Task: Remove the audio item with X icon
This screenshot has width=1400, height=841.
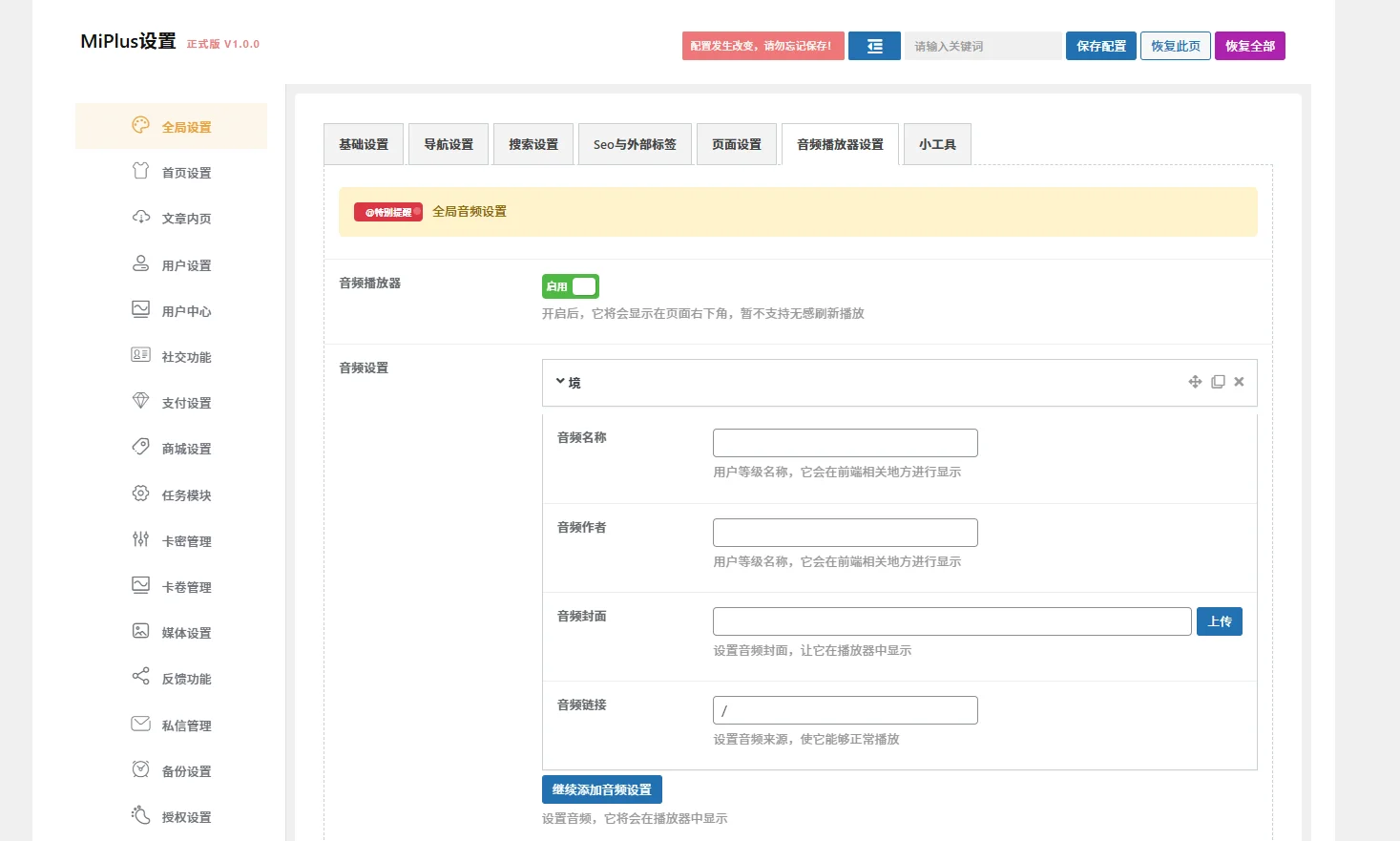Action: click(x=1239, y=382)
